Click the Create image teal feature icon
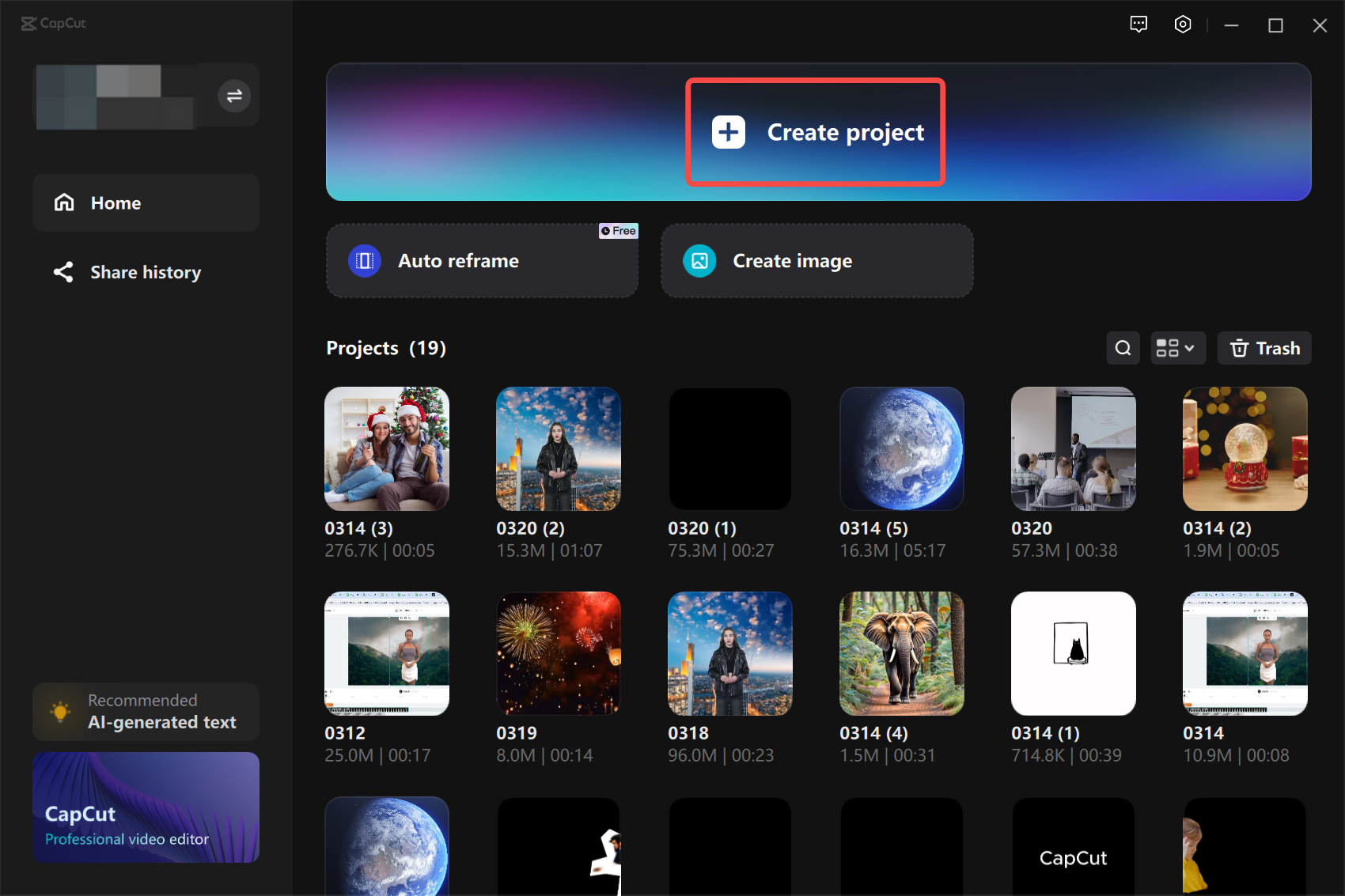The width and height of the screenshot is (1345, 896). pos(699,260)
